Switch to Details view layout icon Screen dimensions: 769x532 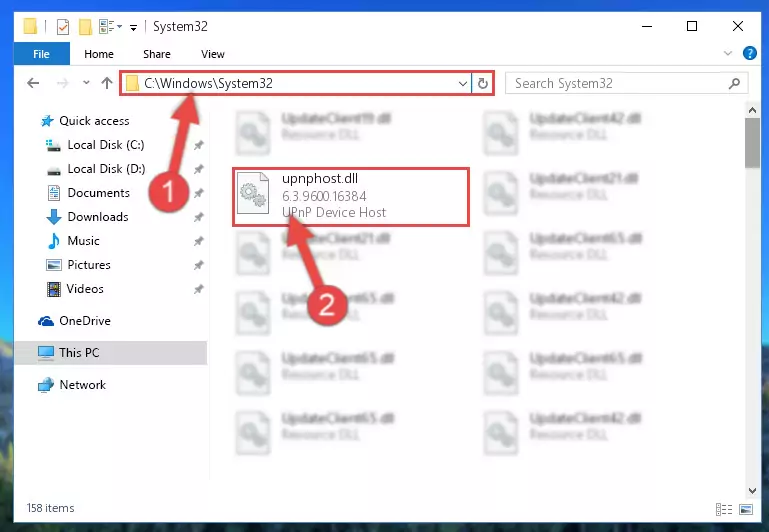(x=724, y=509)
